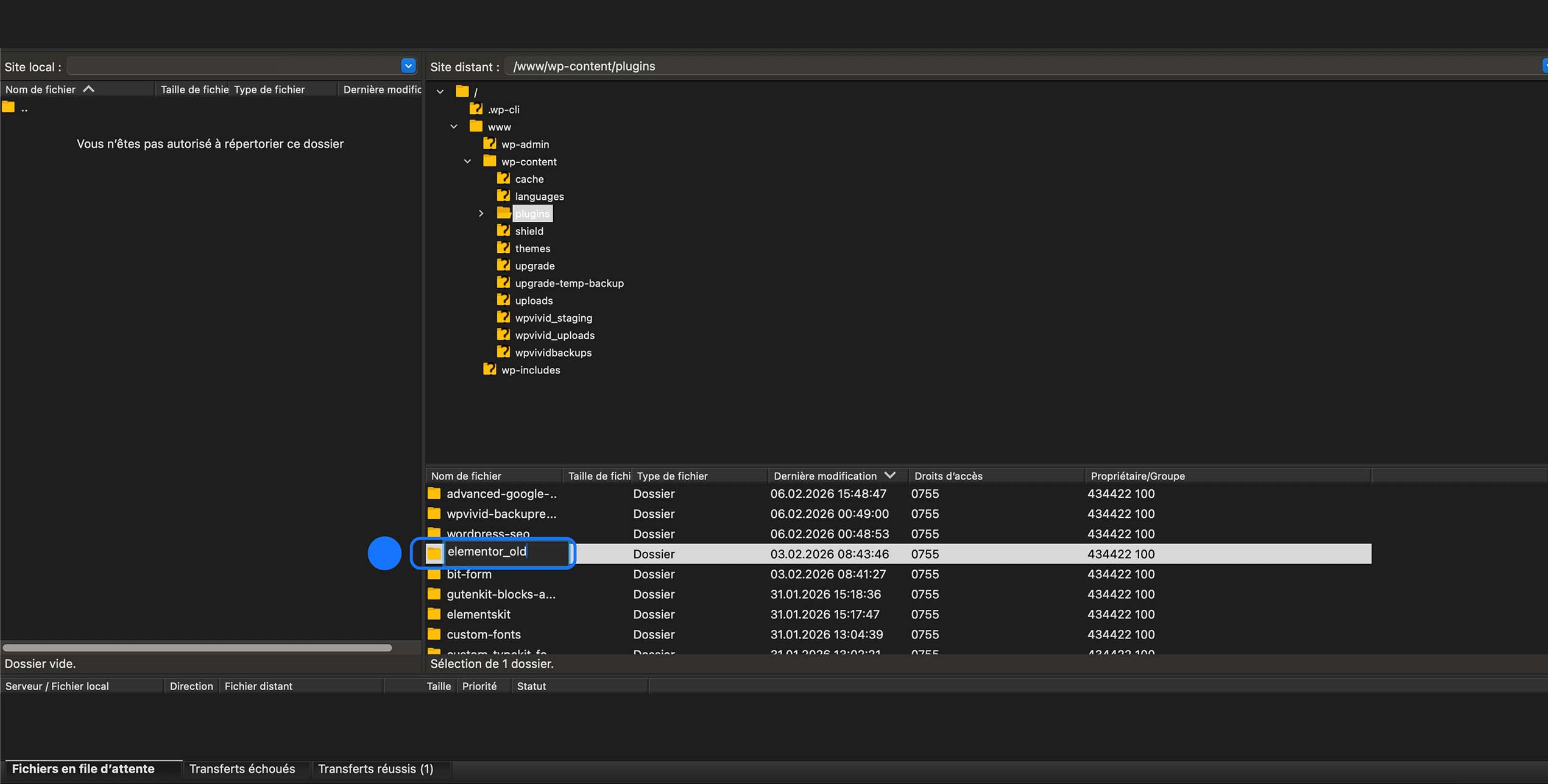This screenshot has height=784, width=1548.
Task: Sort remote list by Dernière modification
Action: [825, 476]
